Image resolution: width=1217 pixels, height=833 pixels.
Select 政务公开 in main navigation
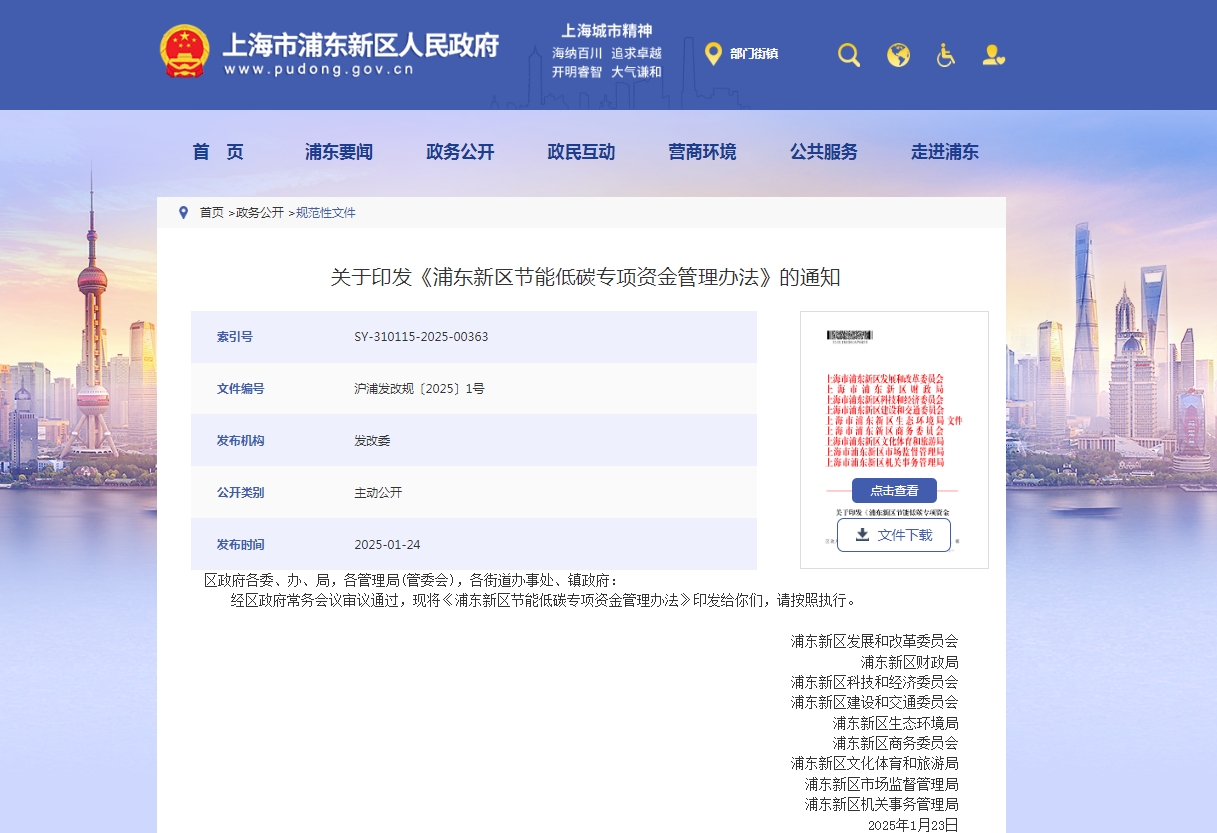[460, 152]
